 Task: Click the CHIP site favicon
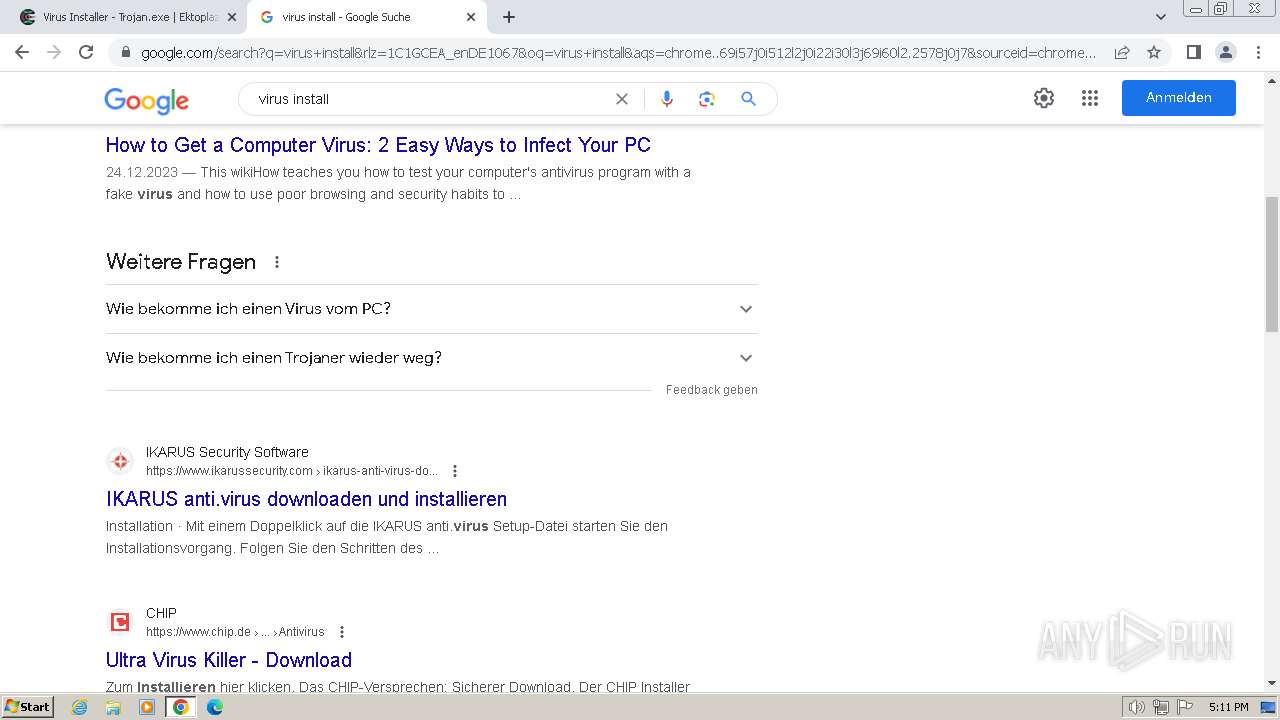[120, 622]
